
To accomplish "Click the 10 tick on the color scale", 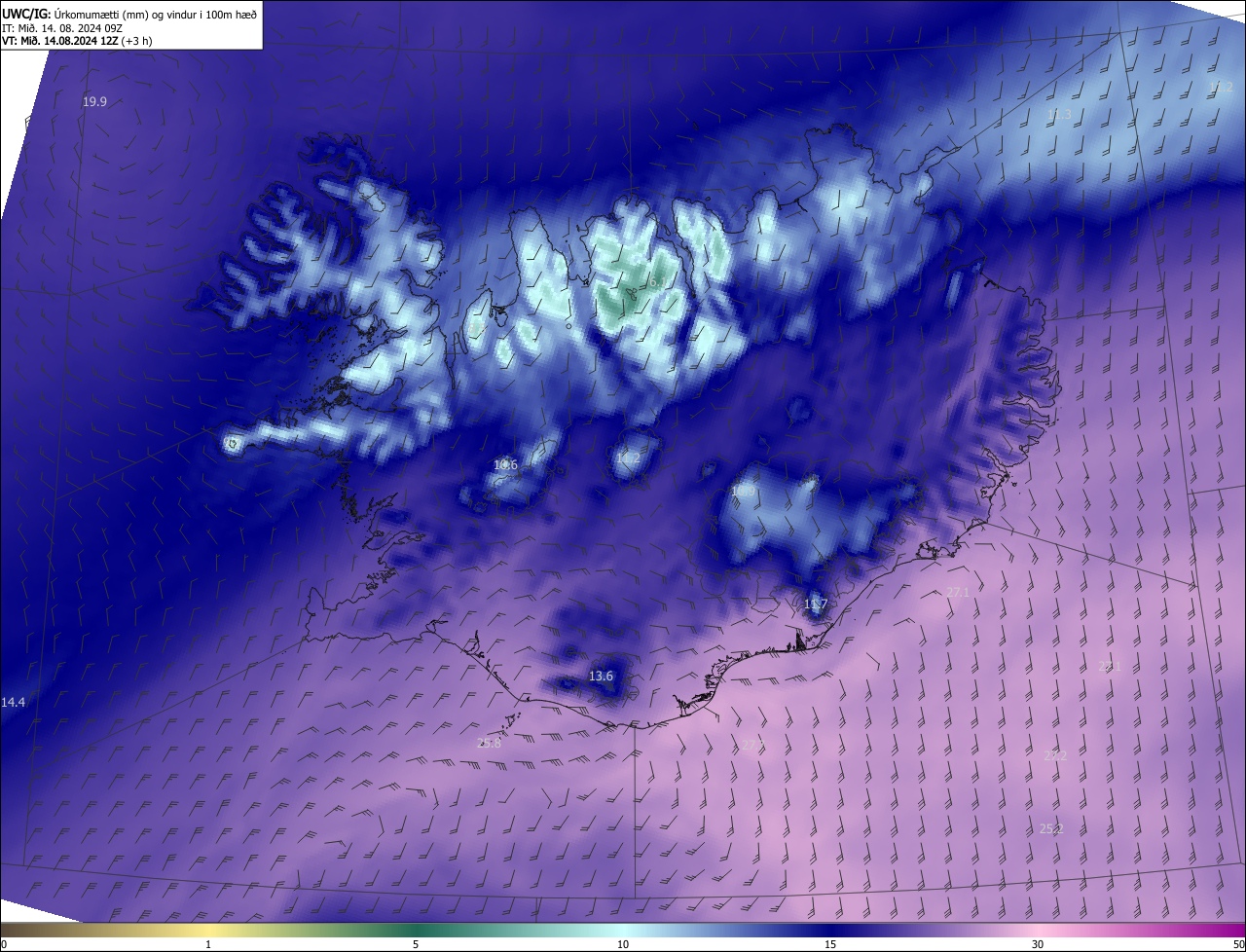I will pyautogui.click(x=623, y=944).
